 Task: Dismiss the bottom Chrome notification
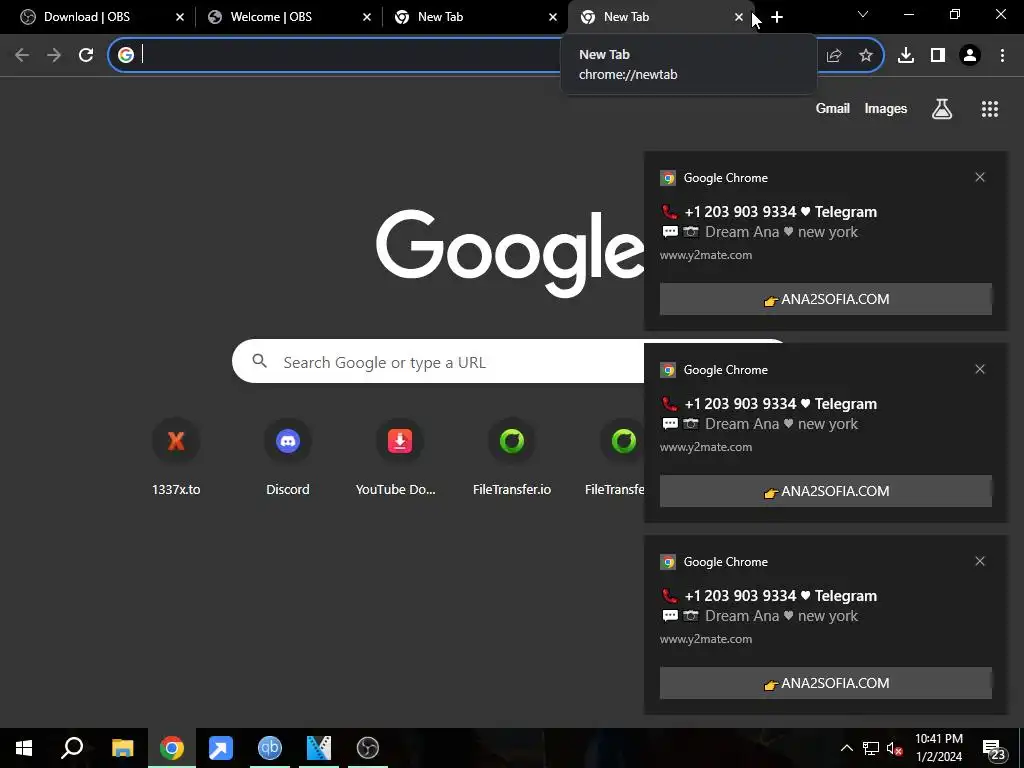click(980, 561)
